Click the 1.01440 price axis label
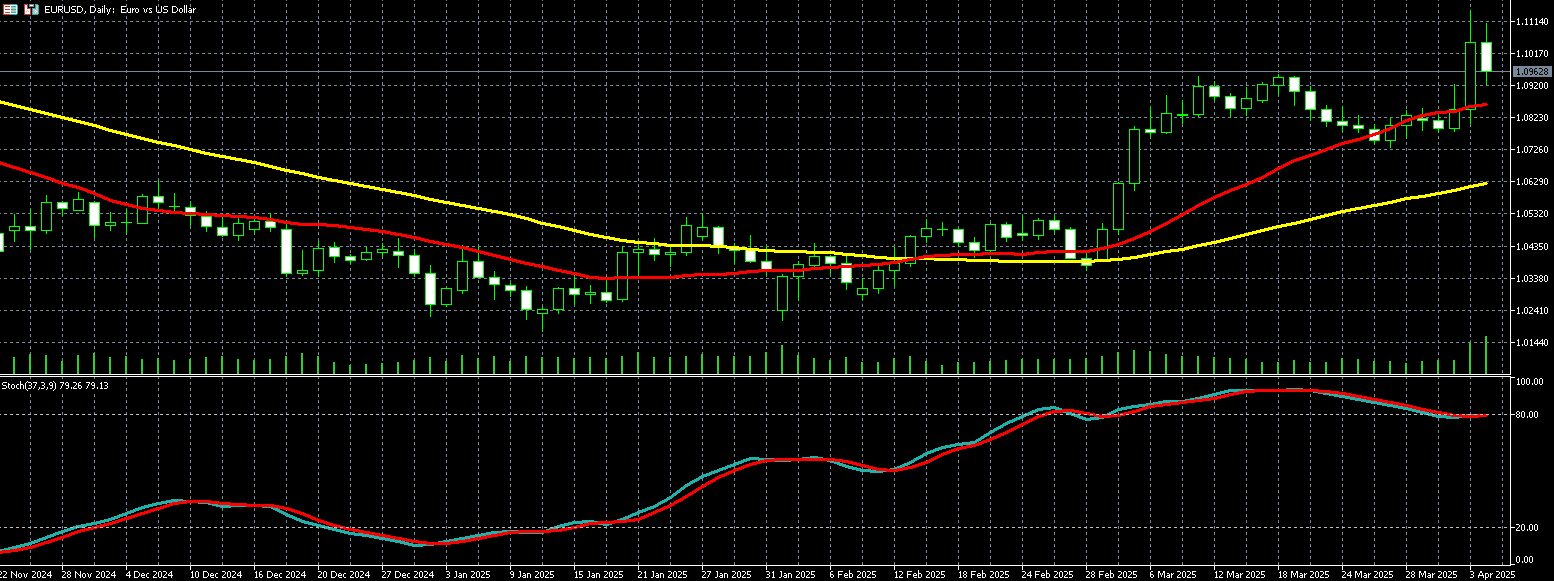 click(1531, 343)
